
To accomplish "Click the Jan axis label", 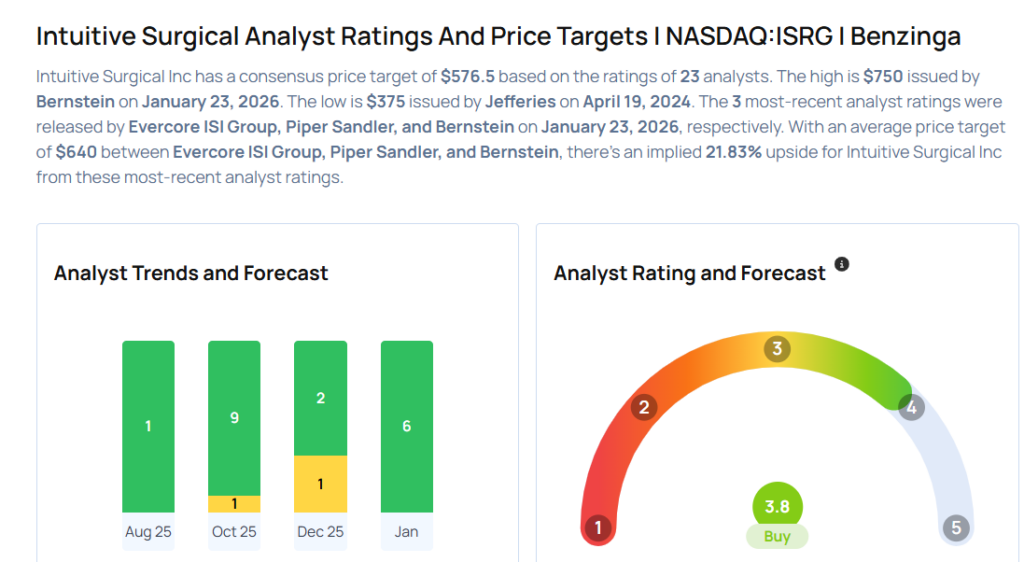I will pos(406,532).
